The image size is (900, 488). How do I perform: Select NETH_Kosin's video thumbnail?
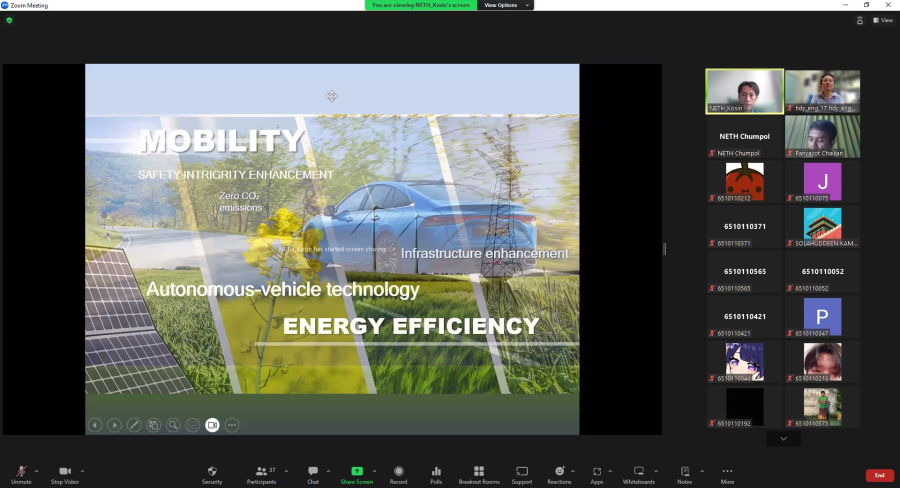tap(744, 91)
